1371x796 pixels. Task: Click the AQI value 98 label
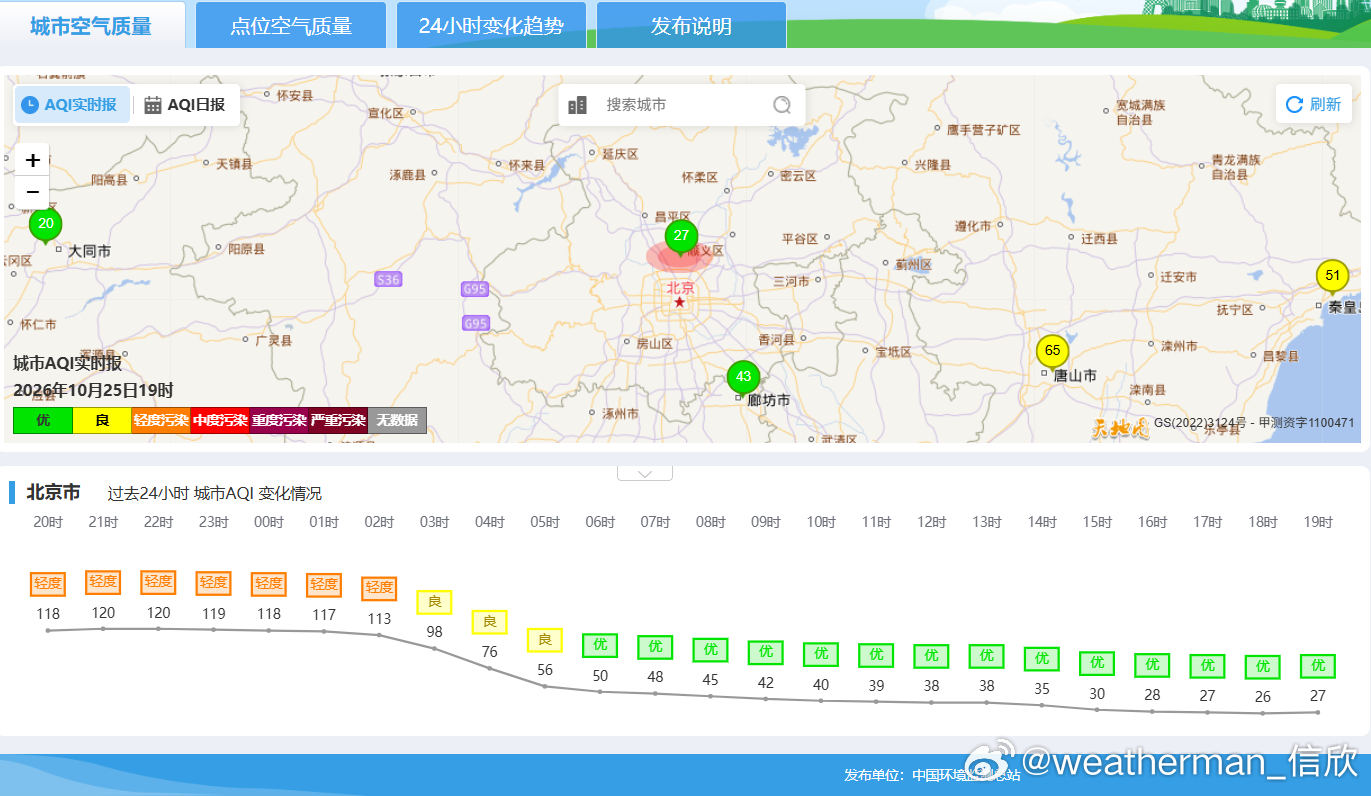[434, 632]
